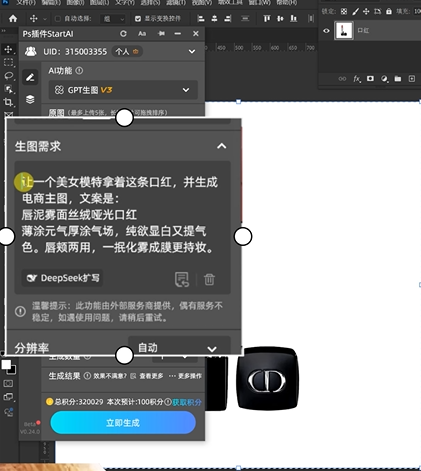Select the 口红 layer thumbnail
Image resolution: width=421 pixels, height=471 pixels.
point(344,31)
